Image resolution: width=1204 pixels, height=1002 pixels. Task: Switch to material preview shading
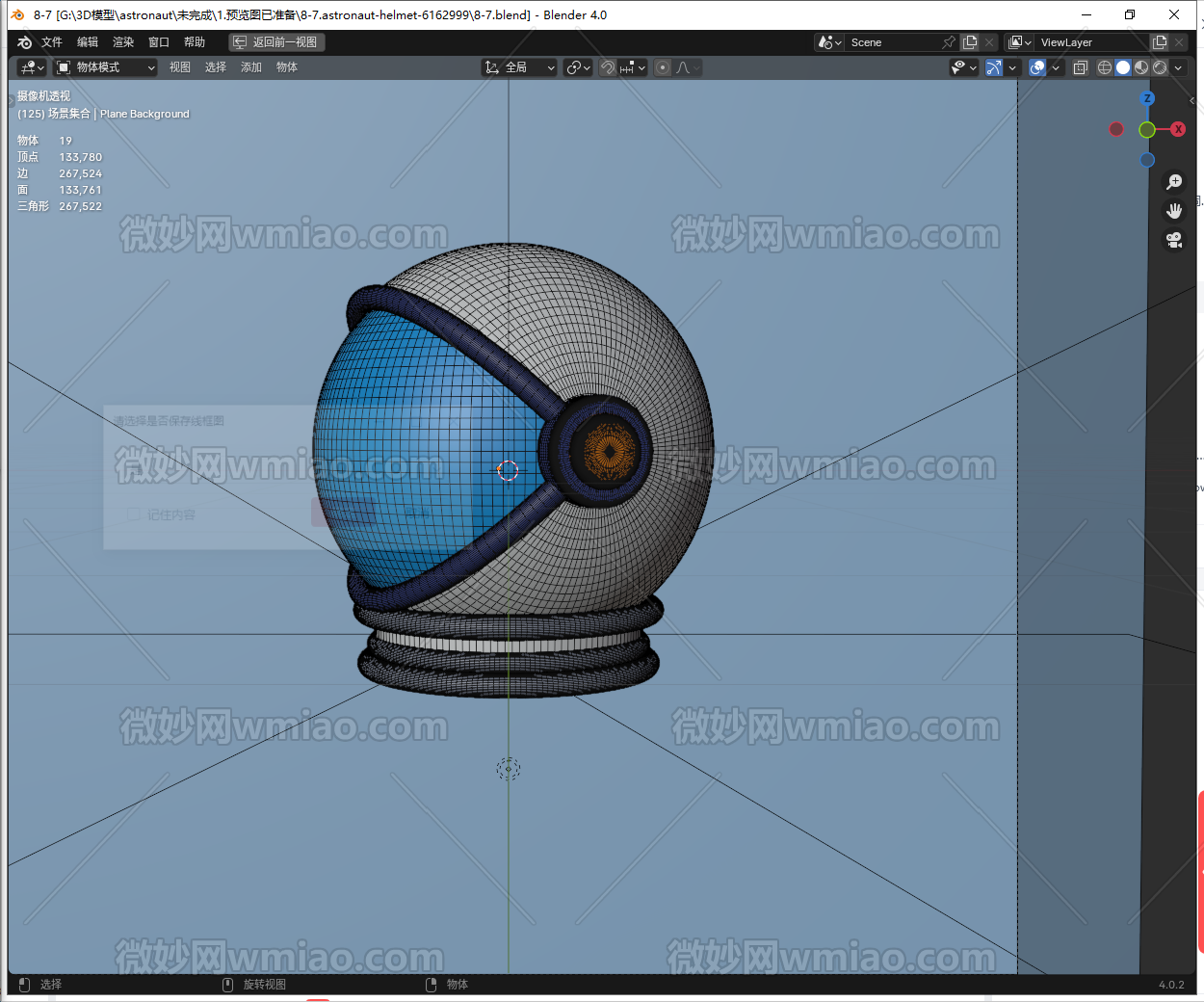1141,67
